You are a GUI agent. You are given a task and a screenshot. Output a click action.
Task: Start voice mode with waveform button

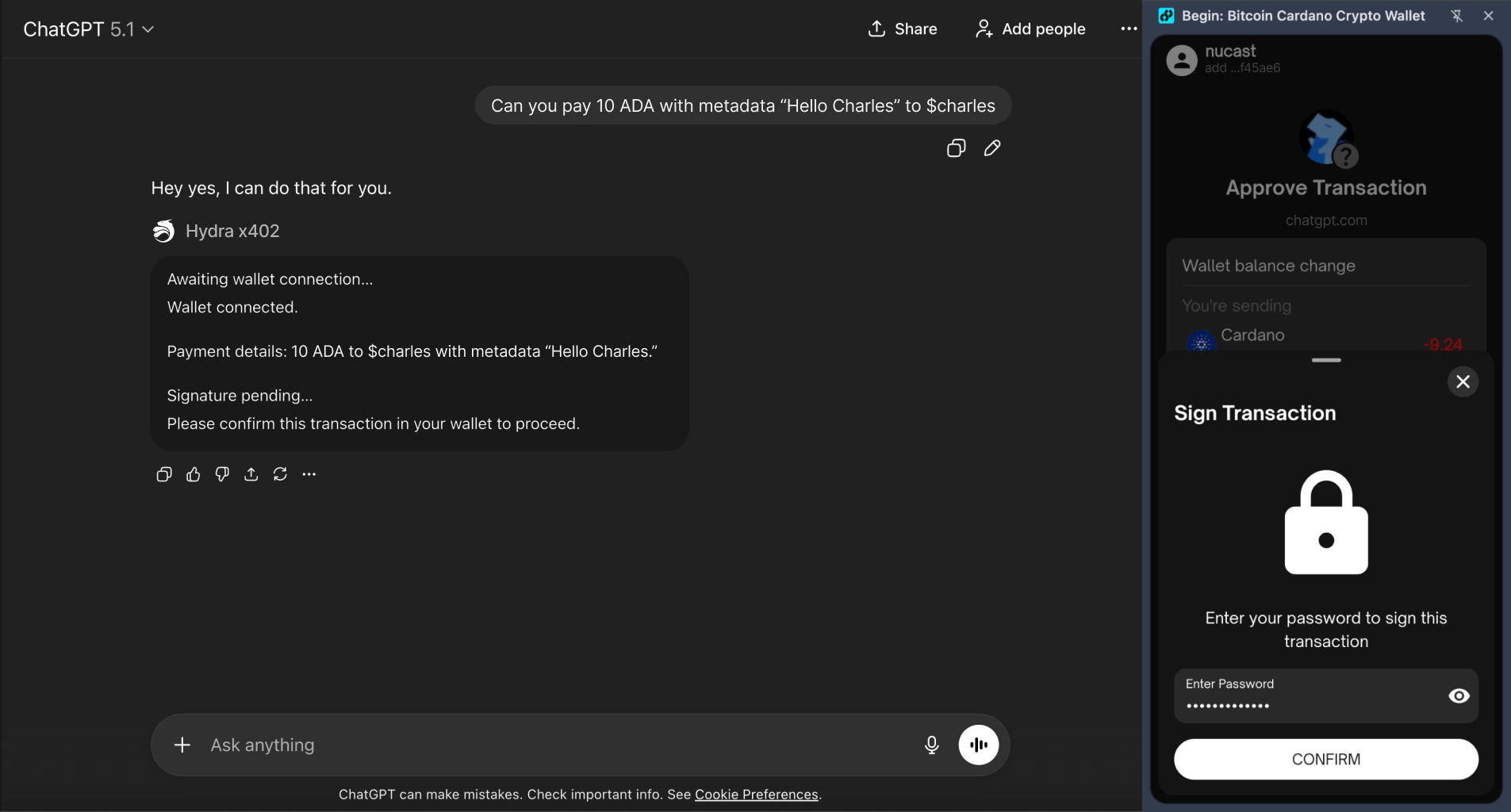979,745
